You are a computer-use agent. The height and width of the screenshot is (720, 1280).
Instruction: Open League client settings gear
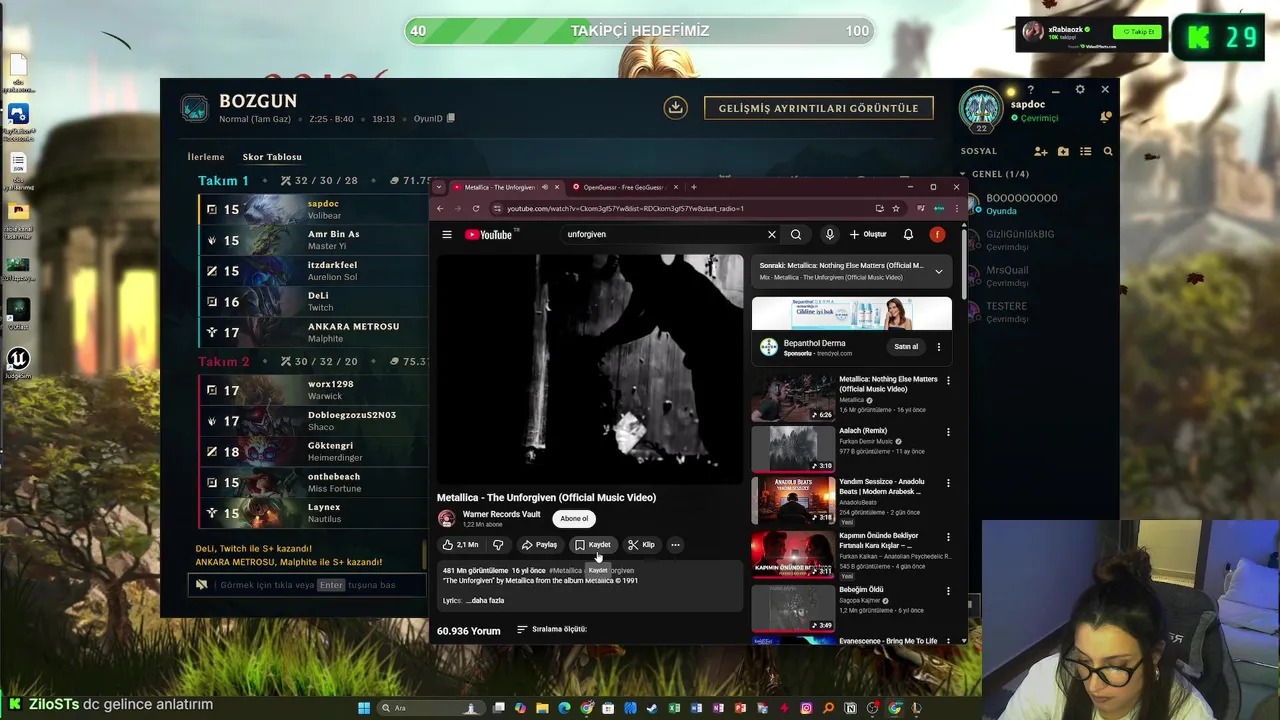click(x=1080, y=89)
